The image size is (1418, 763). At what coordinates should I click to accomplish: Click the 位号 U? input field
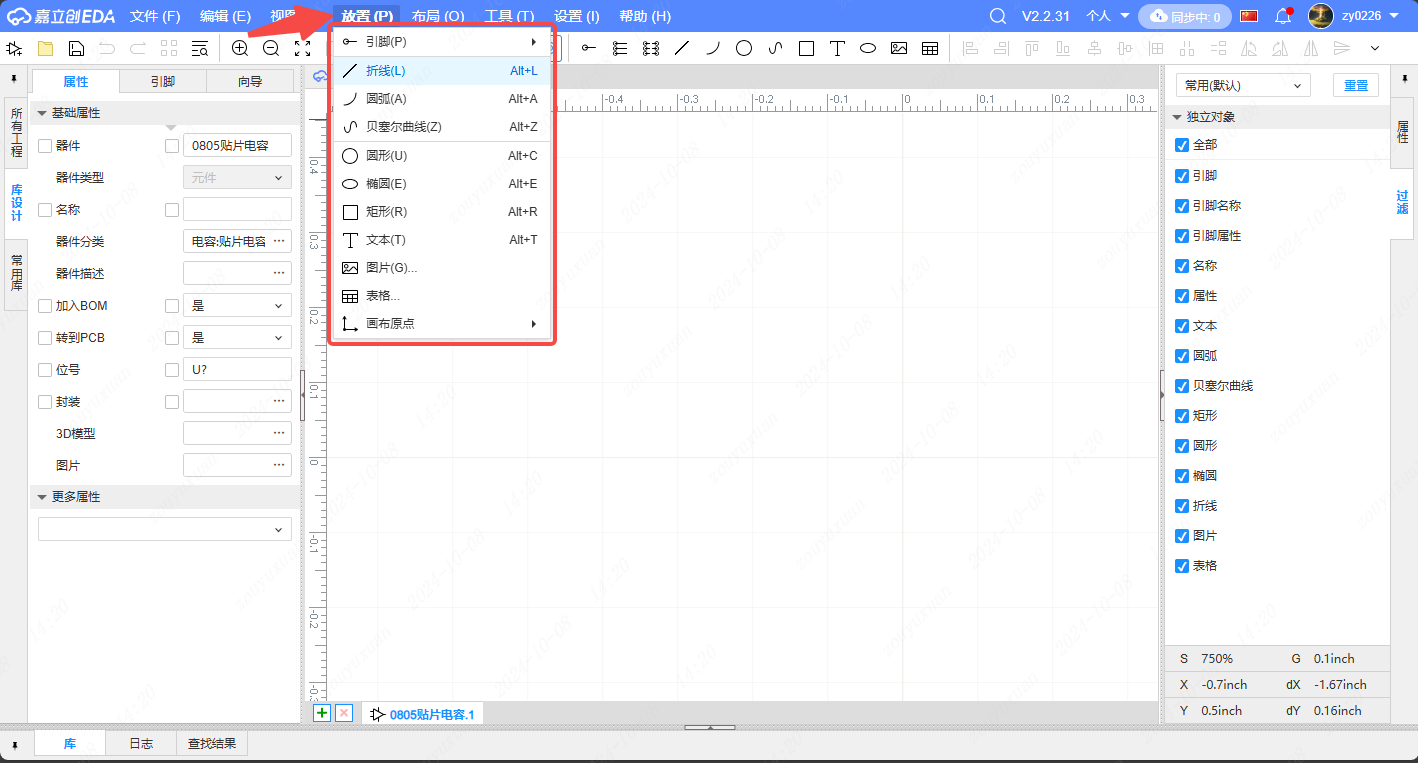tap(237, 370)
